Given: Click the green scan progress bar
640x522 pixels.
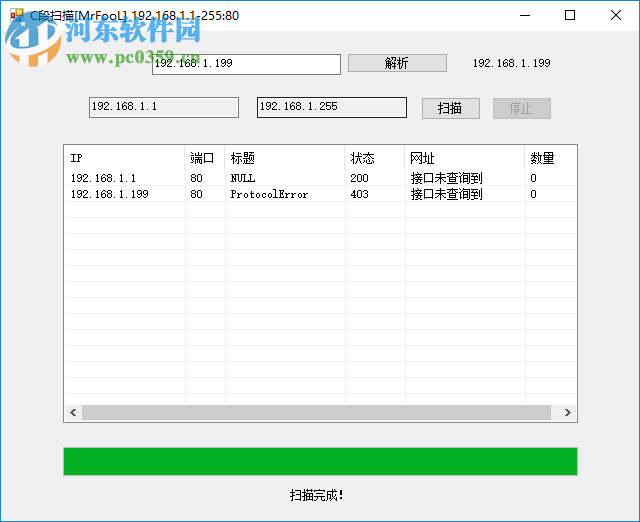Looking at the screenshot, I should [x=320, y=462].
